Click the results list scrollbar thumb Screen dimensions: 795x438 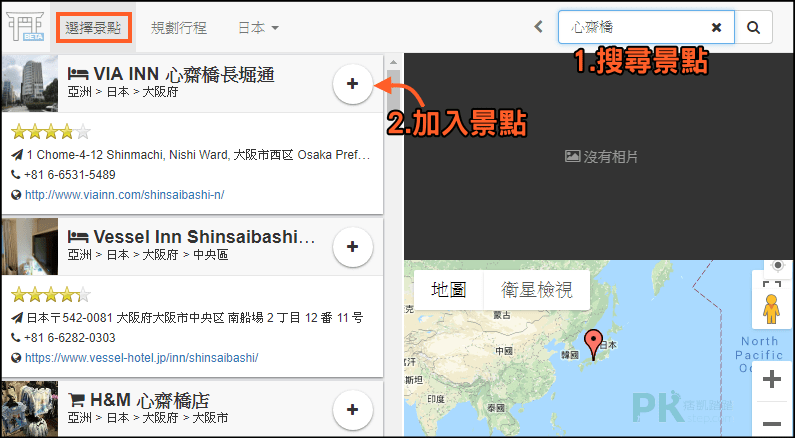(393, 91)
